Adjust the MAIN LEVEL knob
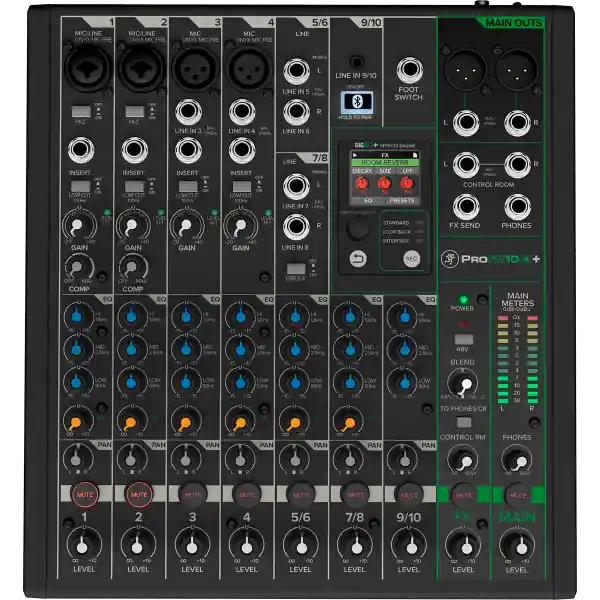Screen dimensions: 600x600 517,545
